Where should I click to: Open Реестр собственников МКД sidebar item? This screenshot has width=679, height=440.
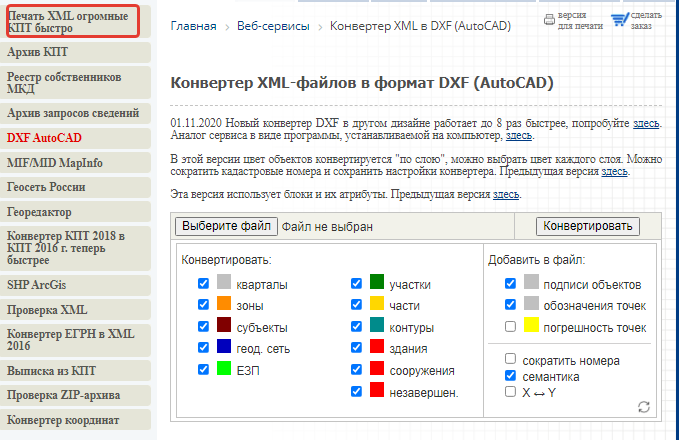(75, 83)
